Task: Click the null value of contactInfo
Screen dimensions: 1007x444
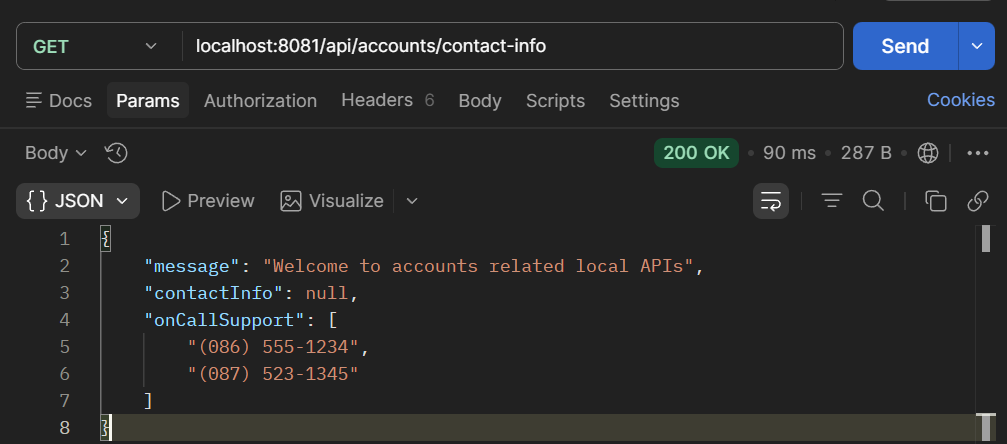Action: point(326,293)
